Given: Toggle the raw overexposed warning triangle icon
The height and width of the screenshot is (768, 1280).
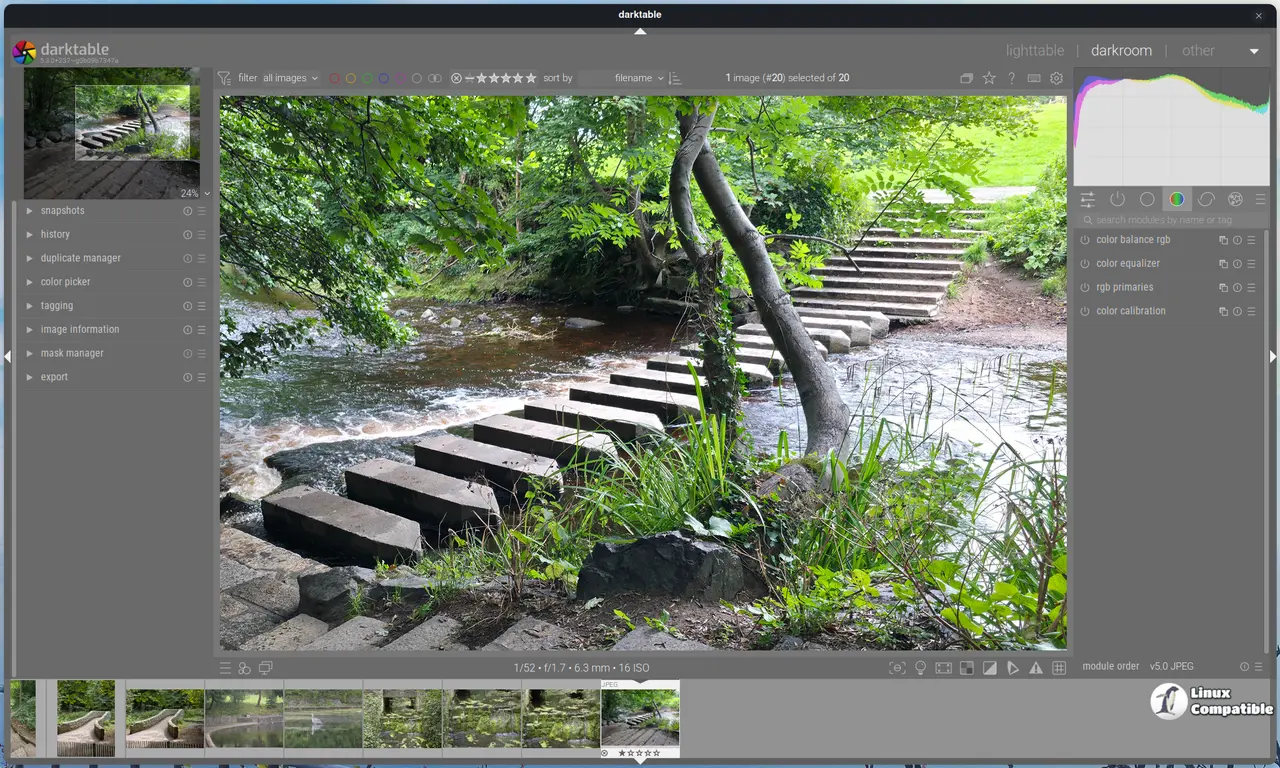Looking at the screenshot, I should (1036, 668).
